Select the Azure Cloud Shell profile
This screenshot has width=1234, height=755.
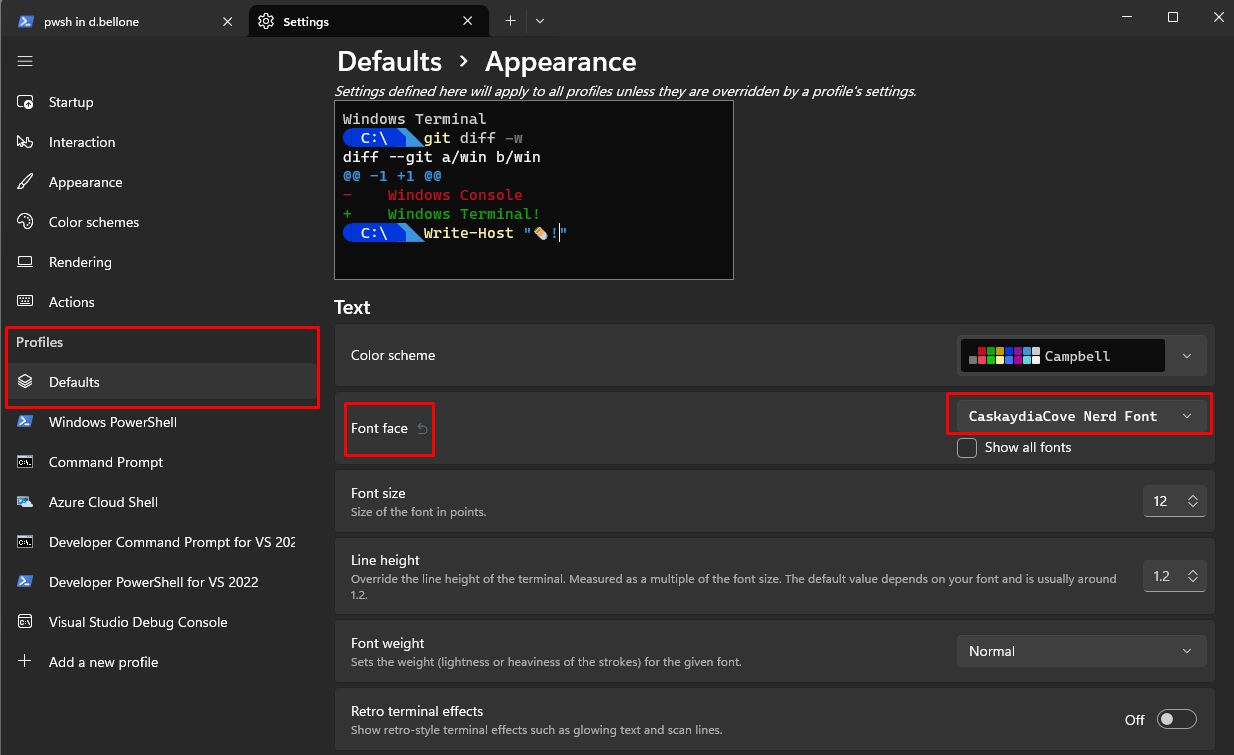(103, 502)
